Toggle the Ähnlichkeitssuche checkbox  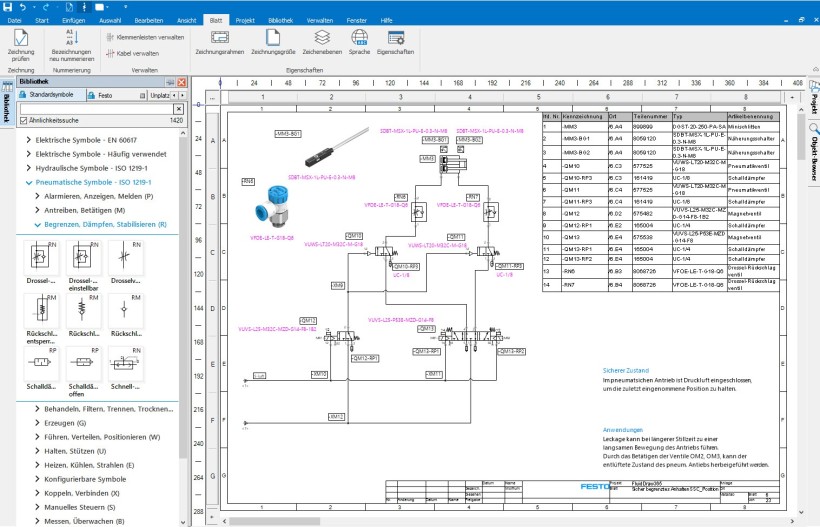pos(23,120)
